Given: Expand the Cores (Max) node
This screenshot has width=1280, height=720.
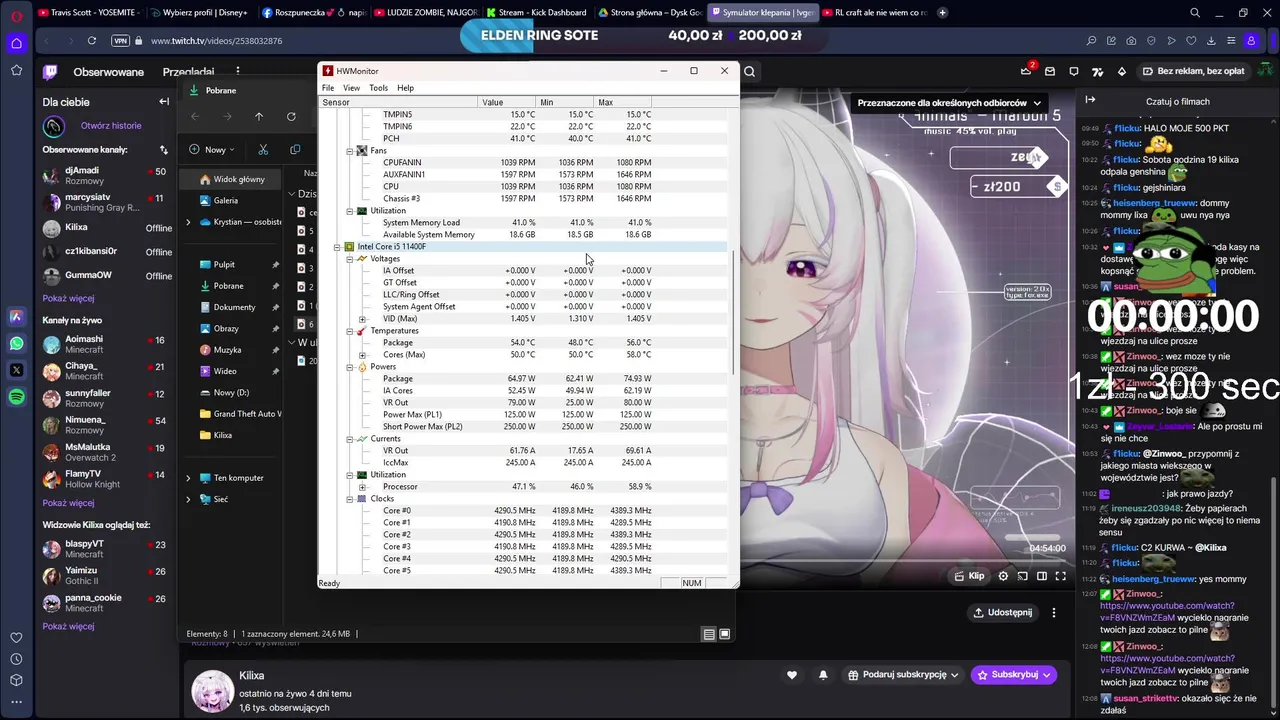Looking at the screenshot, I should click(362, 355).
